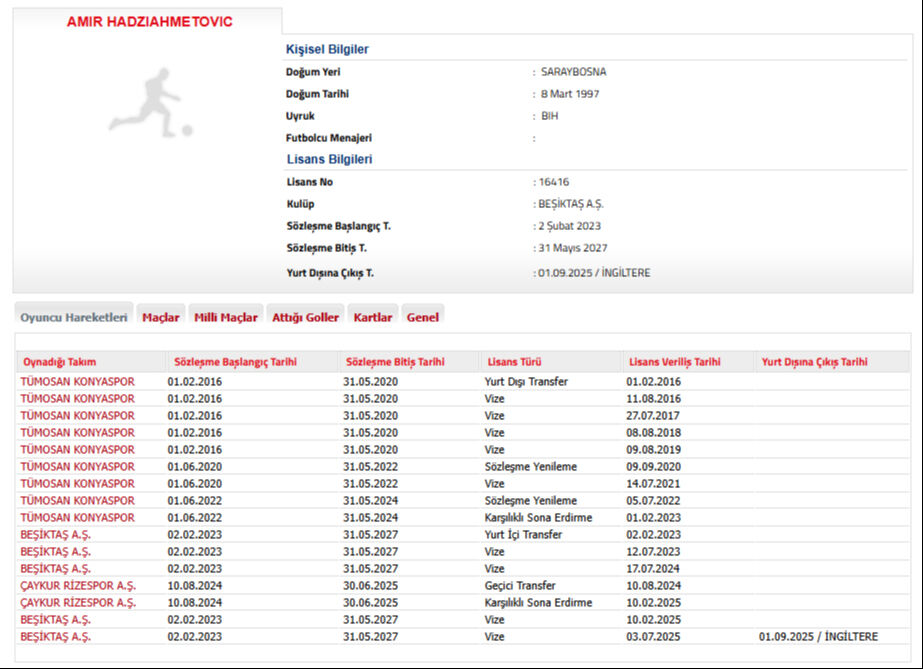The width and height of the screenshot is (923, 669).
Task: Click the player silhouette placeholder photo
Action: (x=150, y=102)
